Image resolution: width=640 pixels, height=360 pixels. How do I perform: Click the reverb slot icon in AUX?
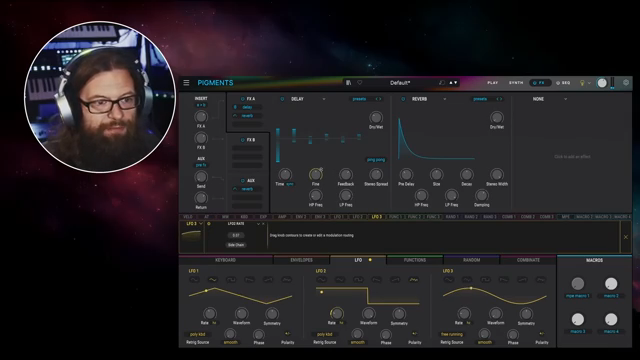(235, 189)
